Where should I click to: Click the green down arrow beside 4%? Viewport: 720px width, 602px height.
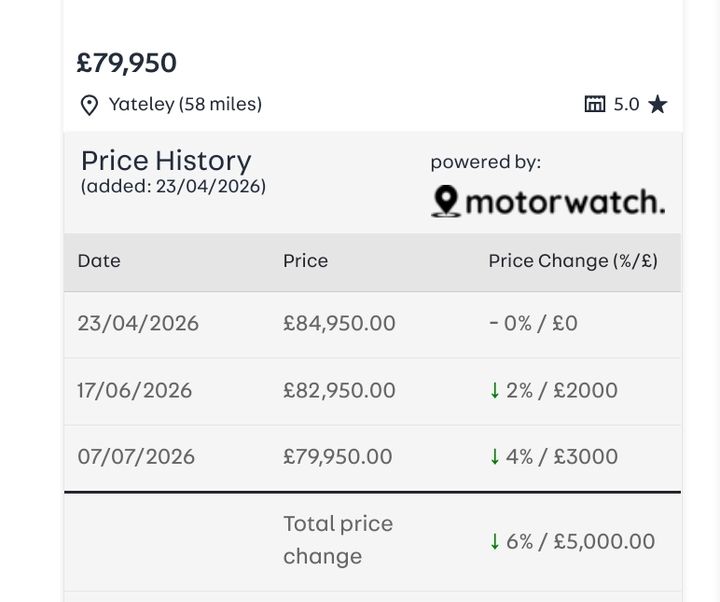point(495,457)
